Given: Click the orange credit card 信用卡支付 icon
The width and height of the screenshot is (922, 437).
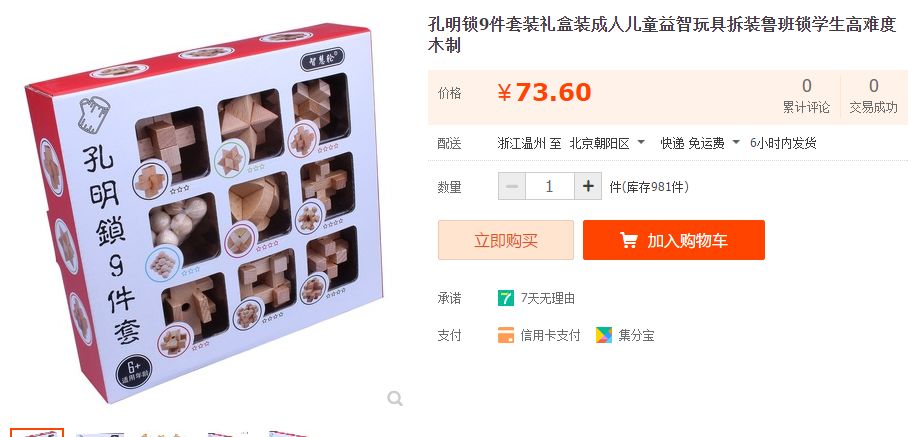Looking at the screenshot, I should 506,335.
